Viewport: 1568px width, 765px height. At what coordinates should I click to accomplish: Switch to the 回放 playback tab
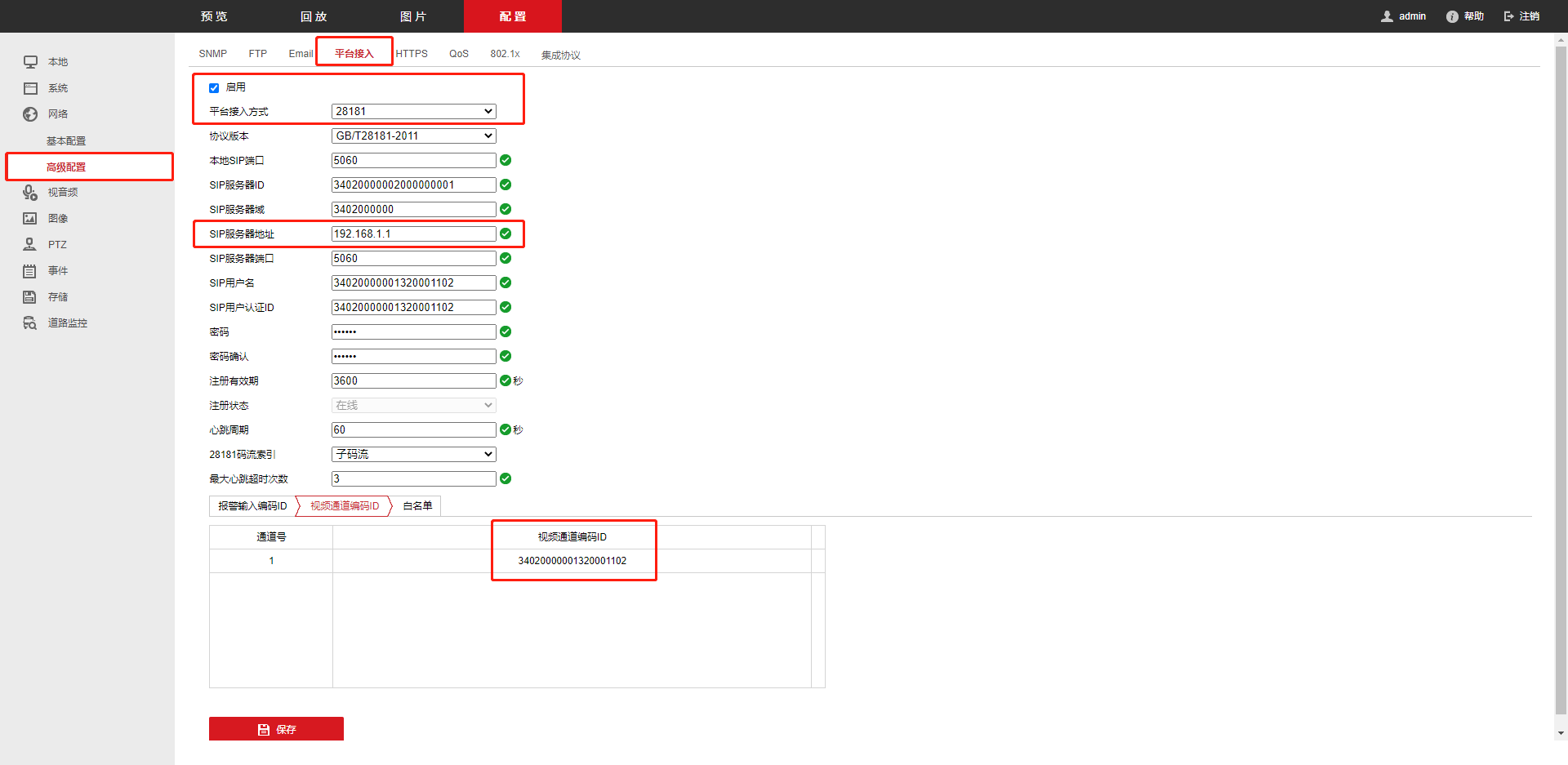tap(314, 16)
